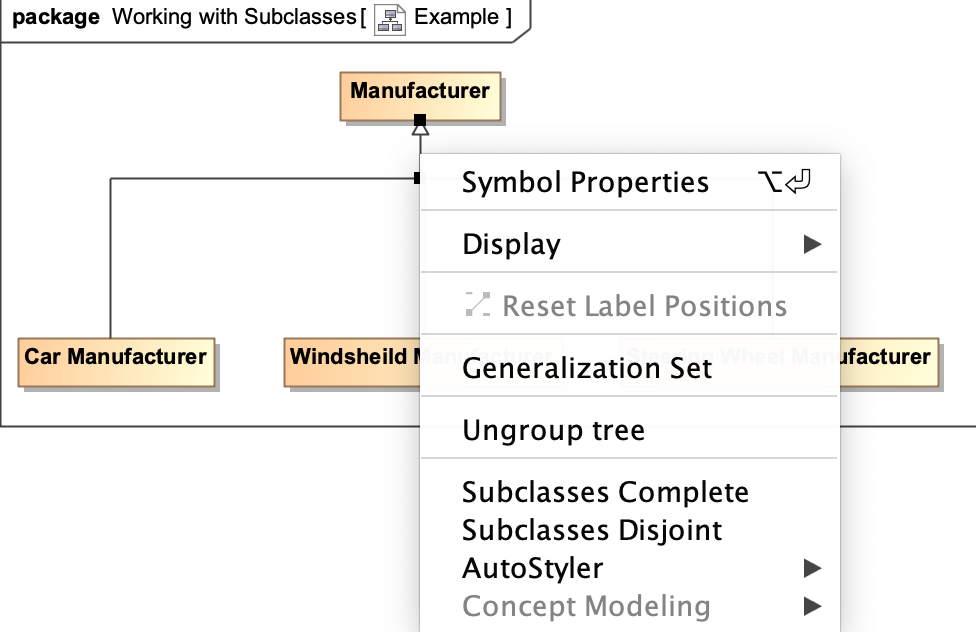Toggle Subclasses Disjoint option
This screenshot has width=976, height=632.
click(x=592, y=530)
